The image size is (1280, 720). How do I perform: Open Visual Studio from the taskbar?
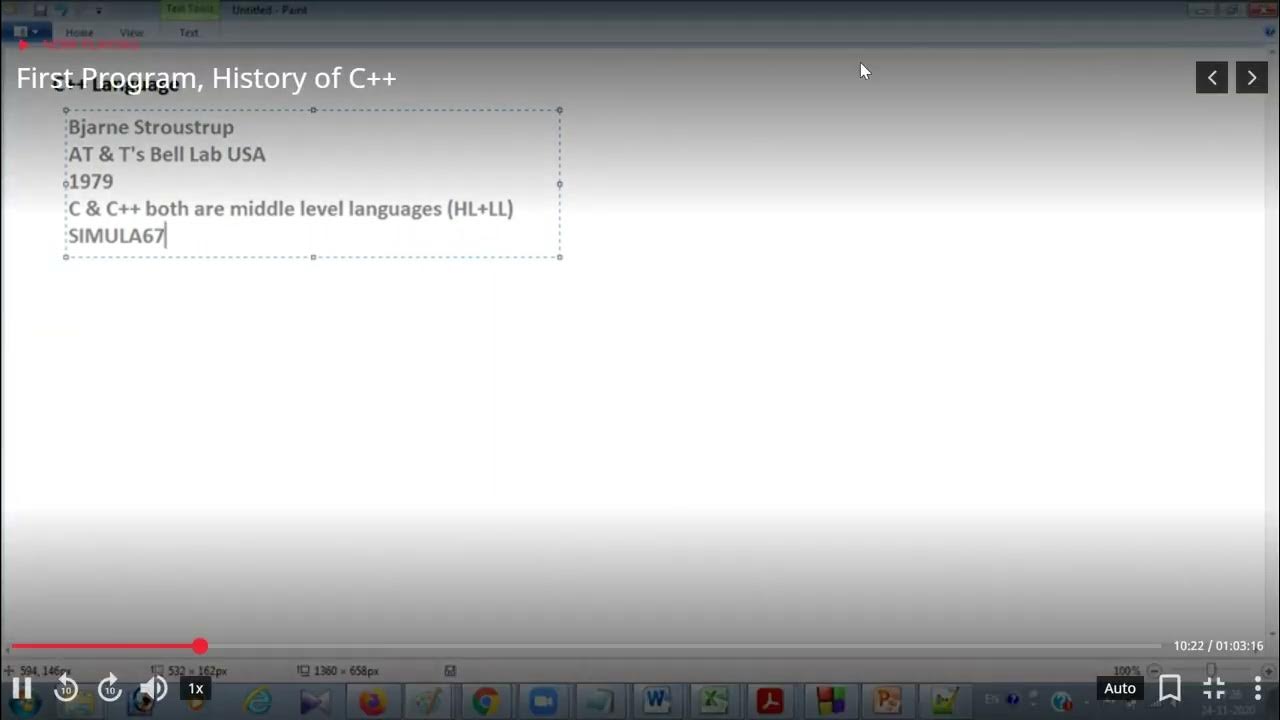pyautogui.click(x=315, y=702)
